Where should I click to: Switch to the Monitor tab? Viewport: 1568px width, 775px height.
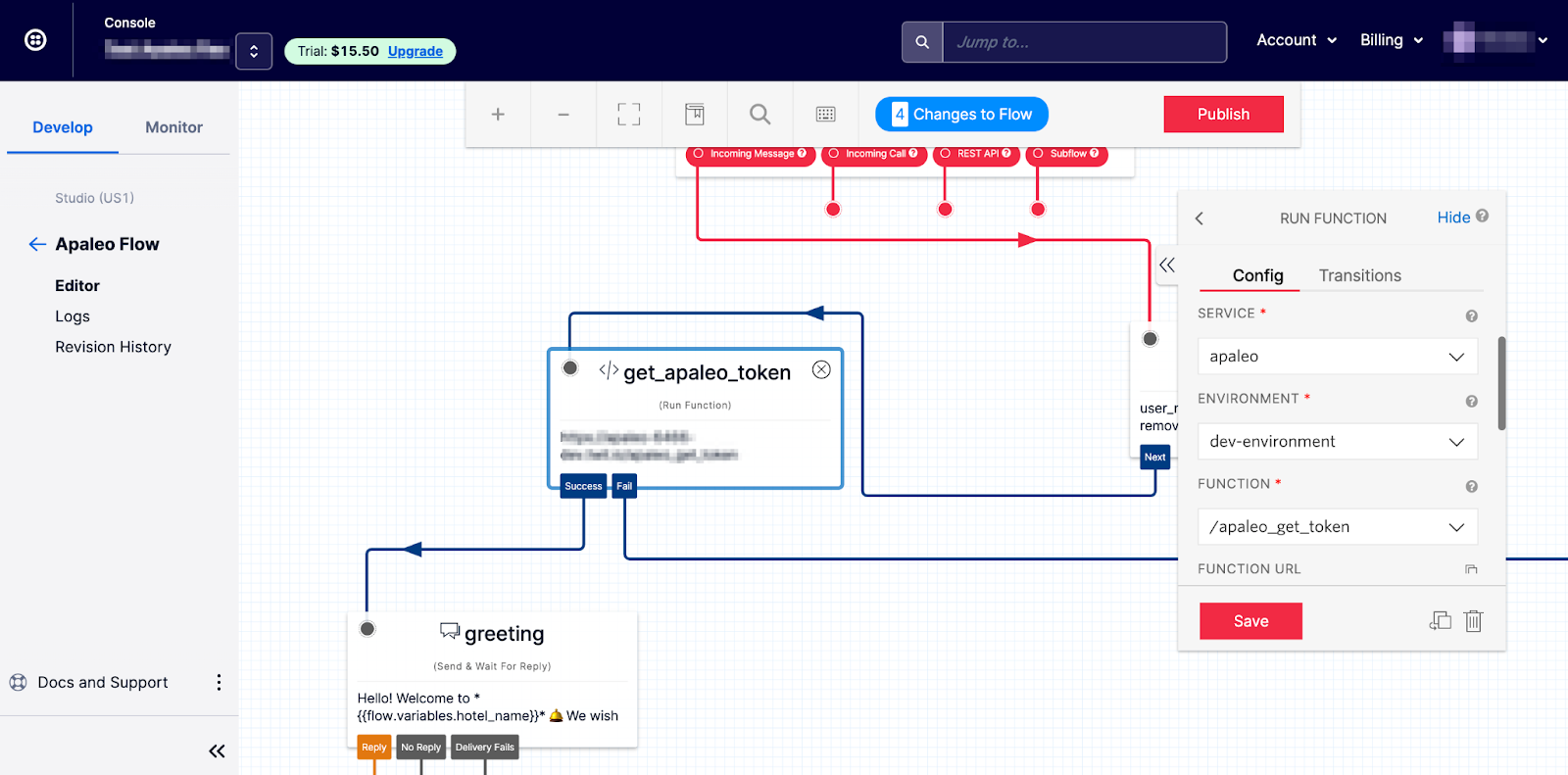pyautogui.click(x=173, y=127)
